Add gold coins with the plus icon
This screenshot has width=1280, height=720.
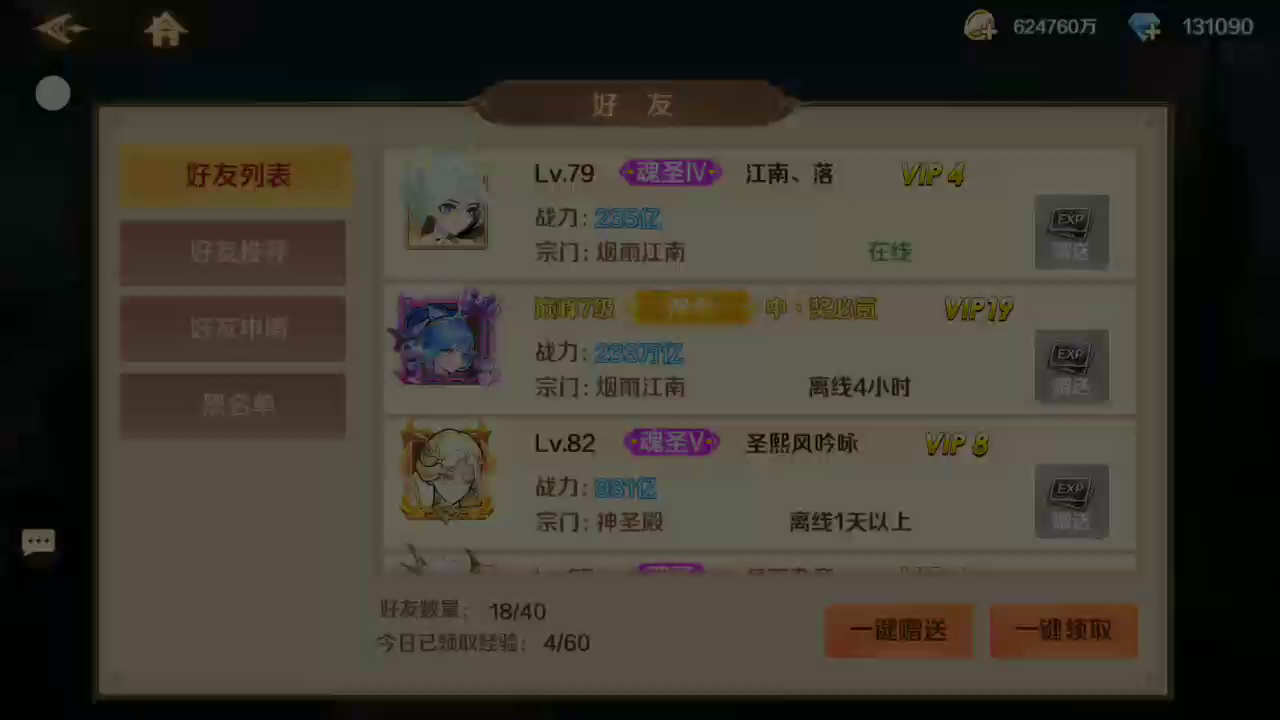(981, 26)
